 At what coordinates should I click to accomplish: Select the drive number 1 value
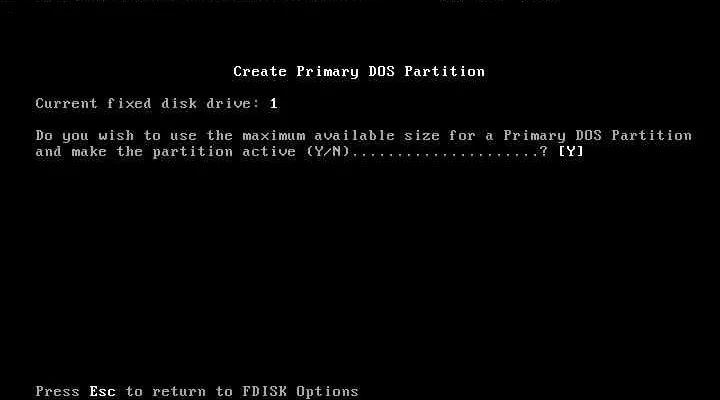pyautogui.click(x=274, y=103)
